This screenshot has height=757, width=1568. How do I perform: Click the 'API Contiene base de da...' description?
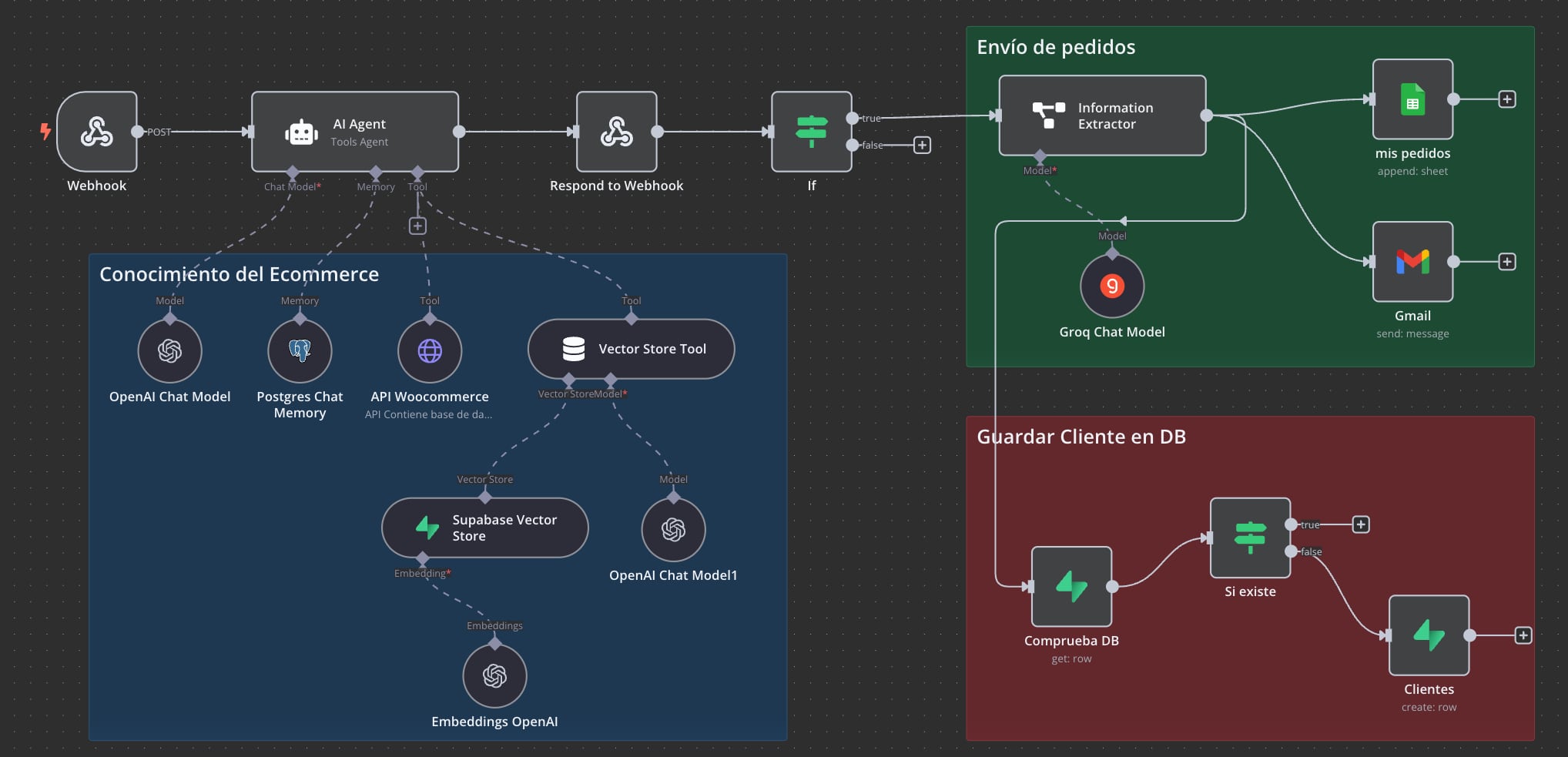coord(428,414)
